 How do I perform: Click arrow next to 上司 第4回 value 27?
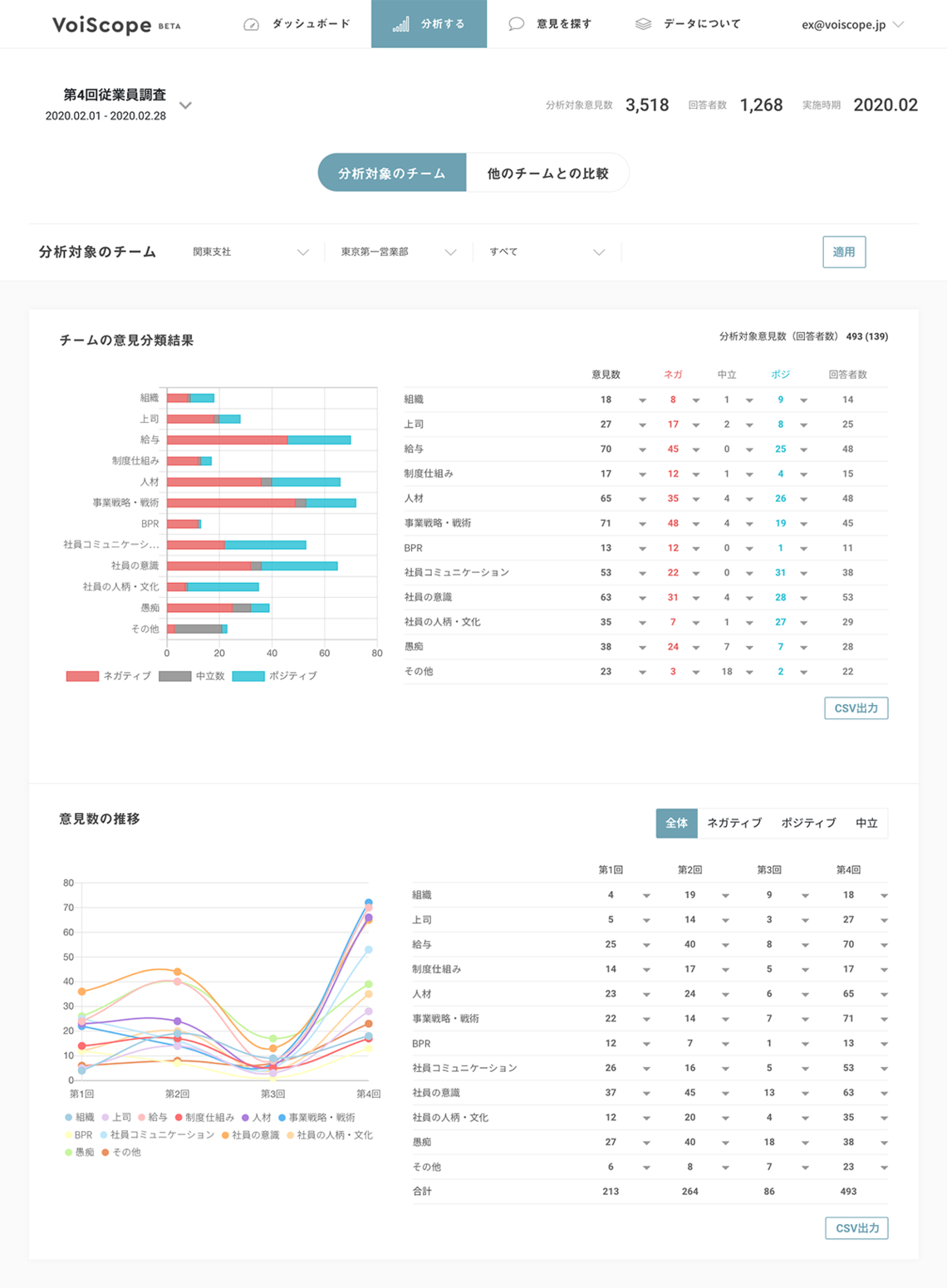tap(884, 921)
